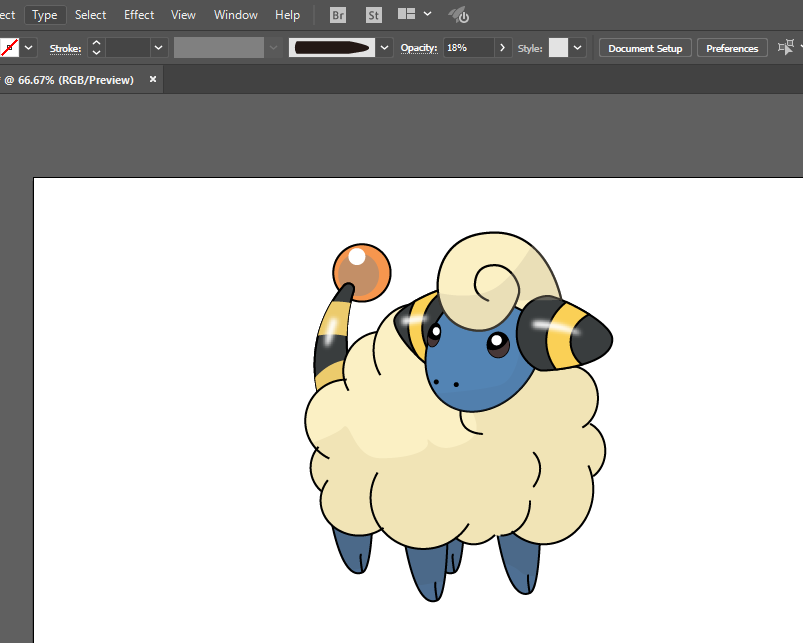This screenshot has height=643, width=803.
Task: Open the Effect menu
Action: 139,15
